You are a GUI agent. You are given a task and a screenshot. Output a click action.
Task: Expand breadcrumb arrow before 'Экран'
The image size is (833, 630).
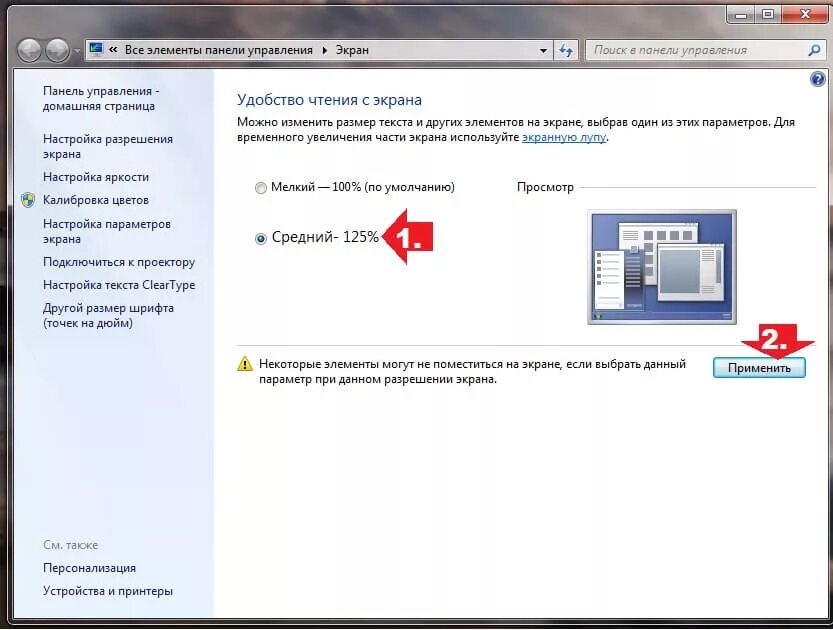pos(325,50)
